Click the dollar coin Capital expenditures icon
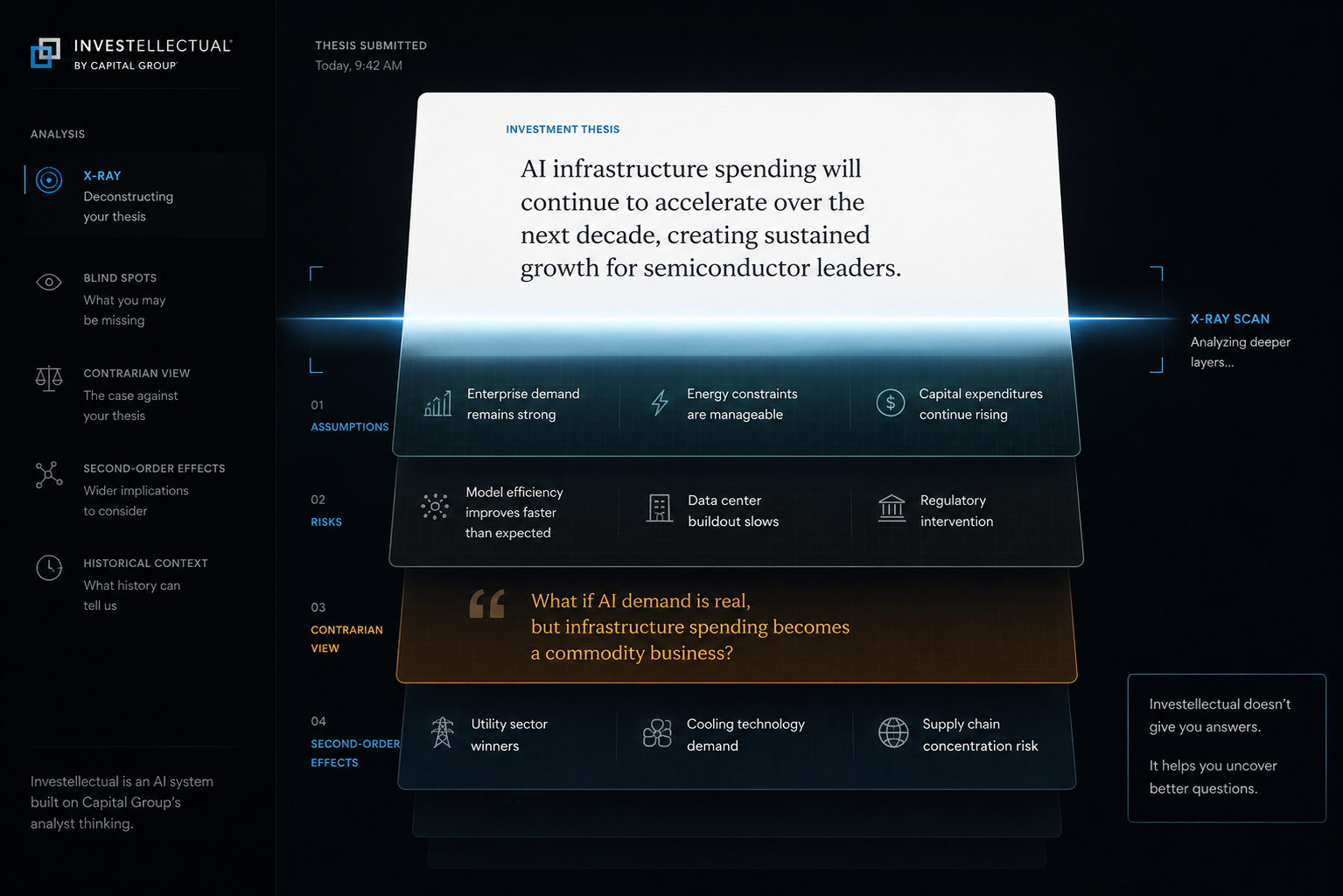 [x=891, y=402]
